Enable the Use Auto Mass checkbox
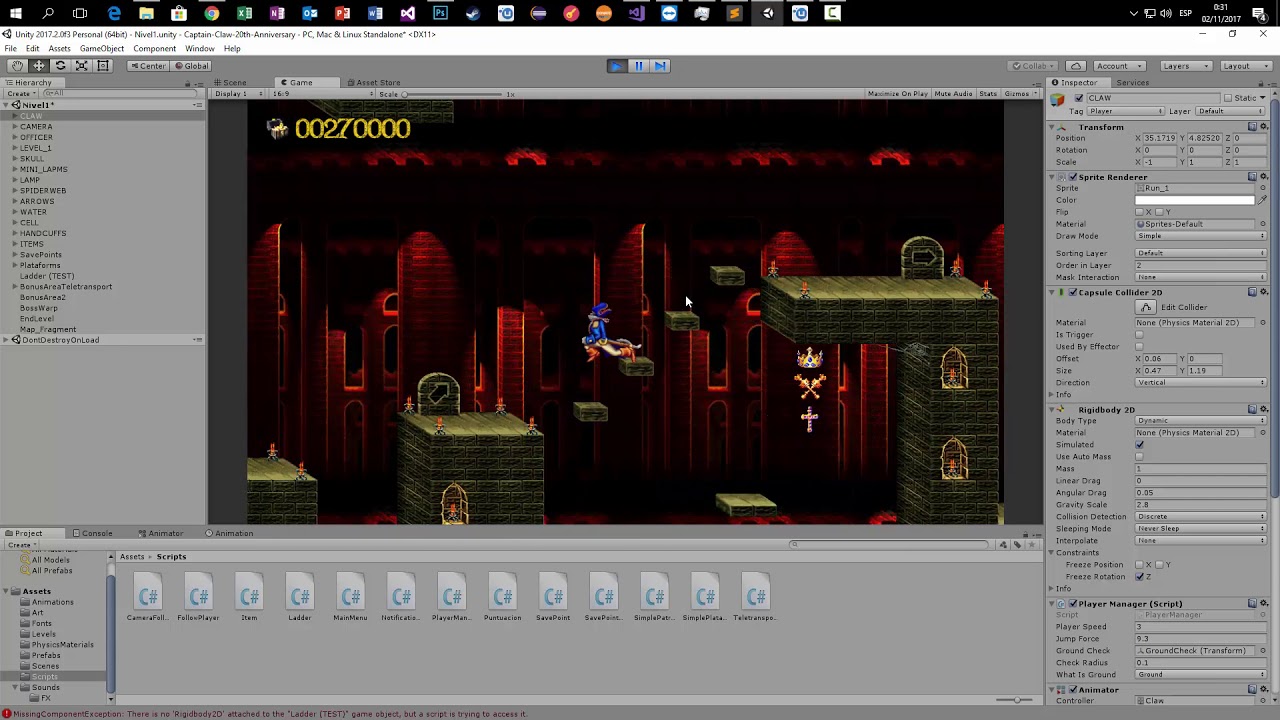Image resolution: width=1280 pixels, height=720 pixels. point(1140,457)
